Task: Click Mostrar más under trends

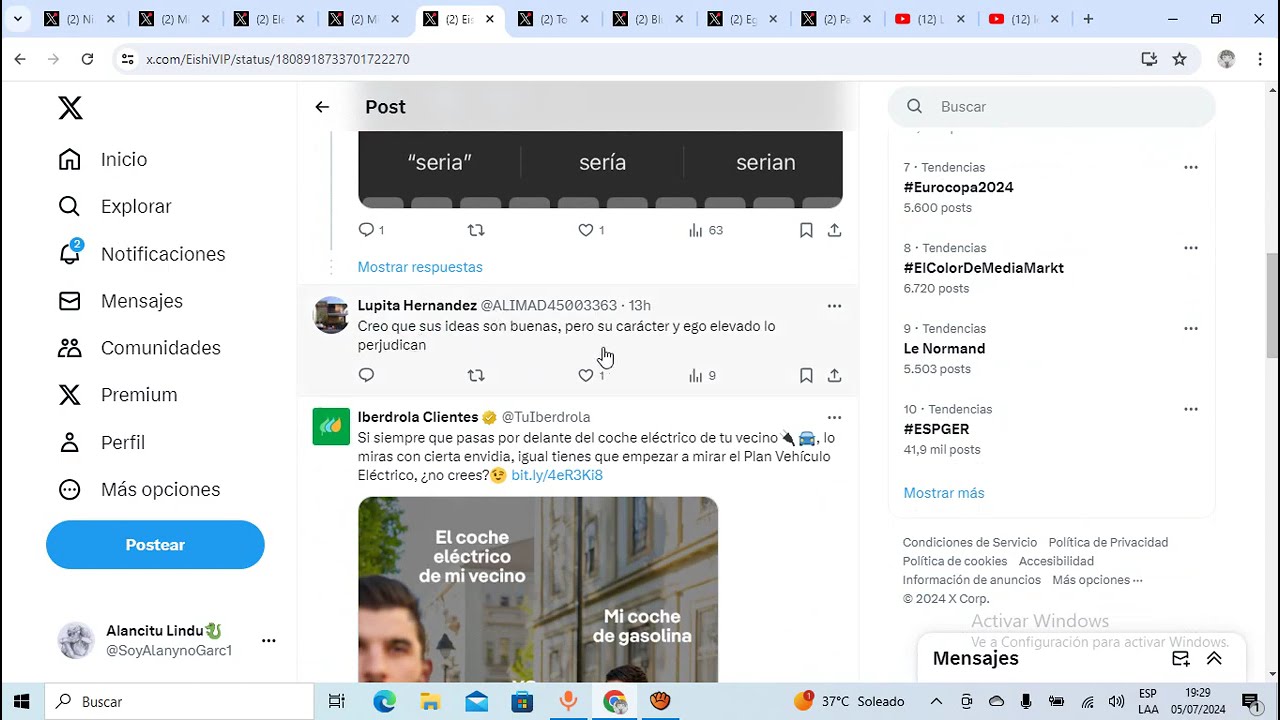Action: (944, 493)
